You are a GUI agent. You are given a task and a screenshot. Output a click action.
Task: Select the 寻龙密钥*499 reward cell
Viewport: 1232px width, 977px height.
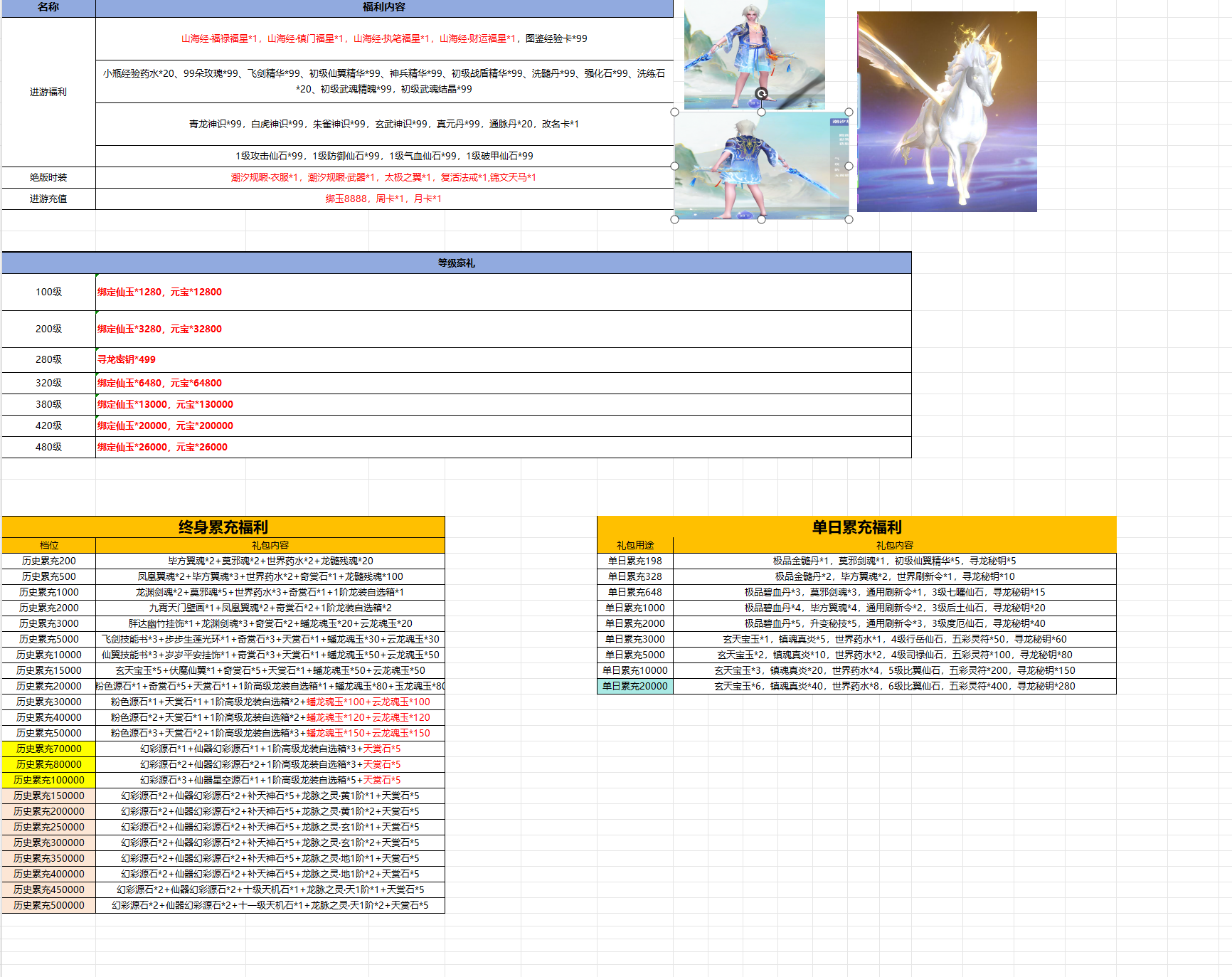pyautogui.click(x=502, y=359)
